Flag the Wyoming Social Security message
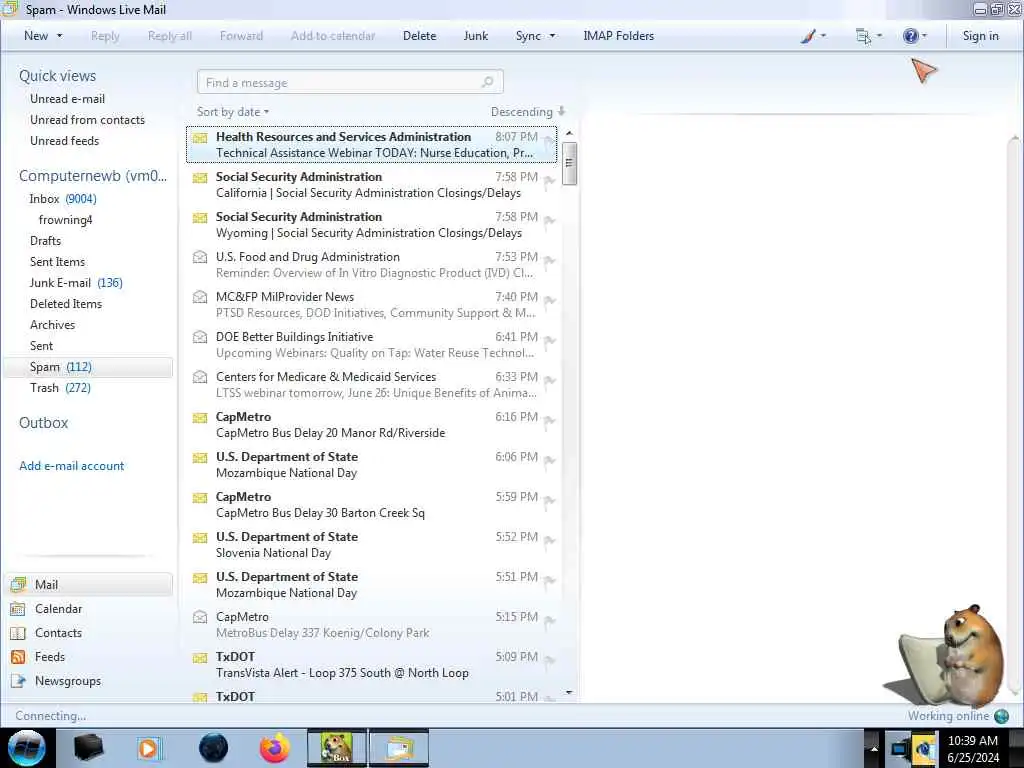The width and height of the screenshot is (1024, 768). (549, 221)
